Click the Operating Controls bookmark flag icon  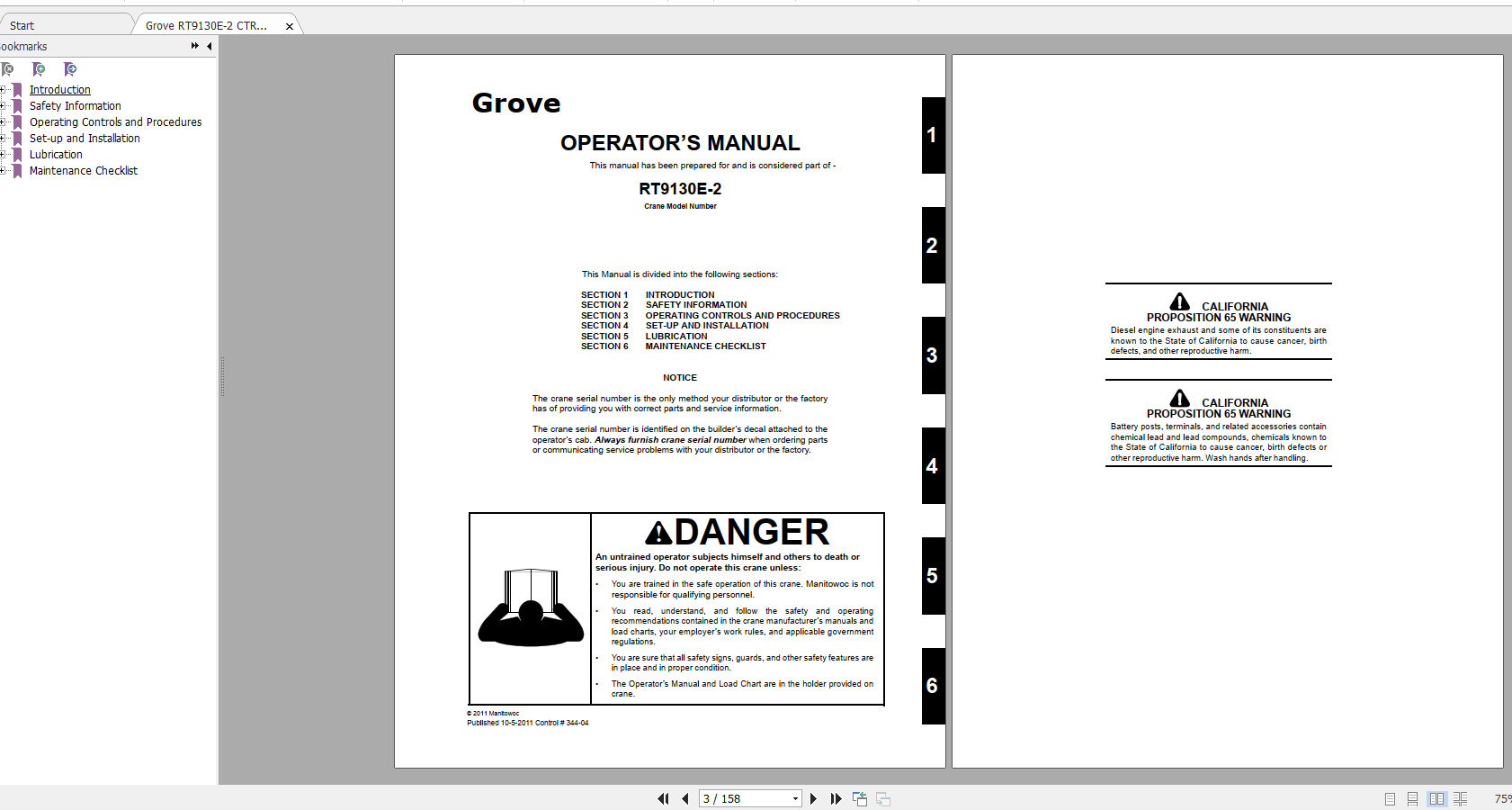coord(17,122)
